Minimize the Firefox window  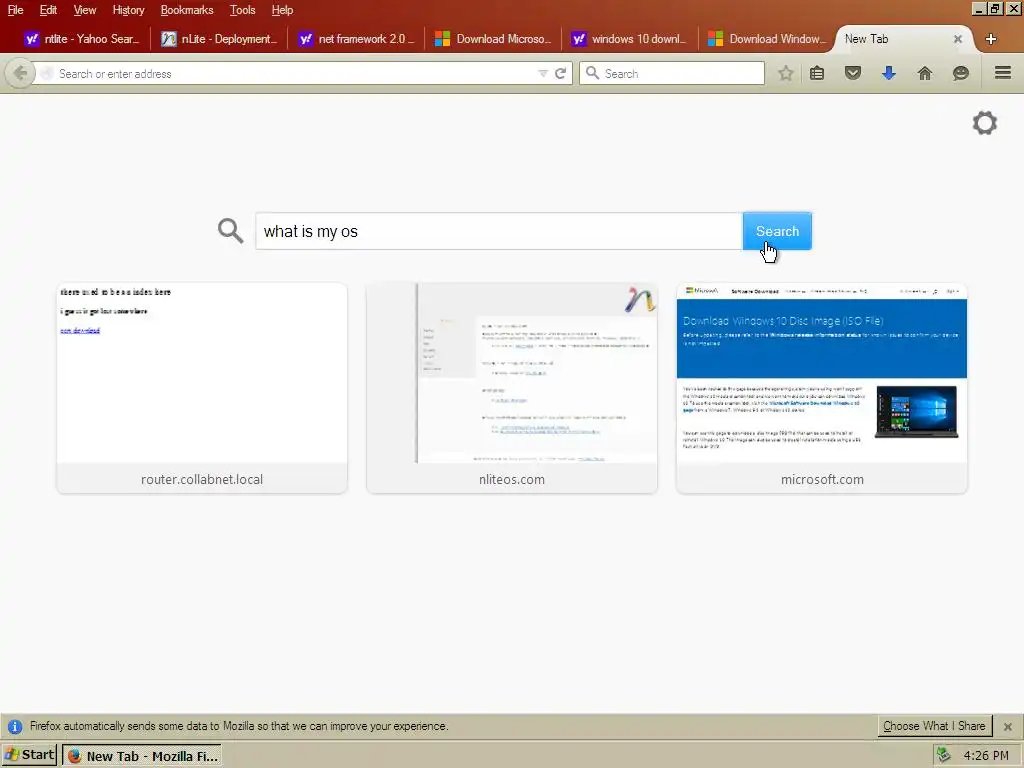click(978, 9)
